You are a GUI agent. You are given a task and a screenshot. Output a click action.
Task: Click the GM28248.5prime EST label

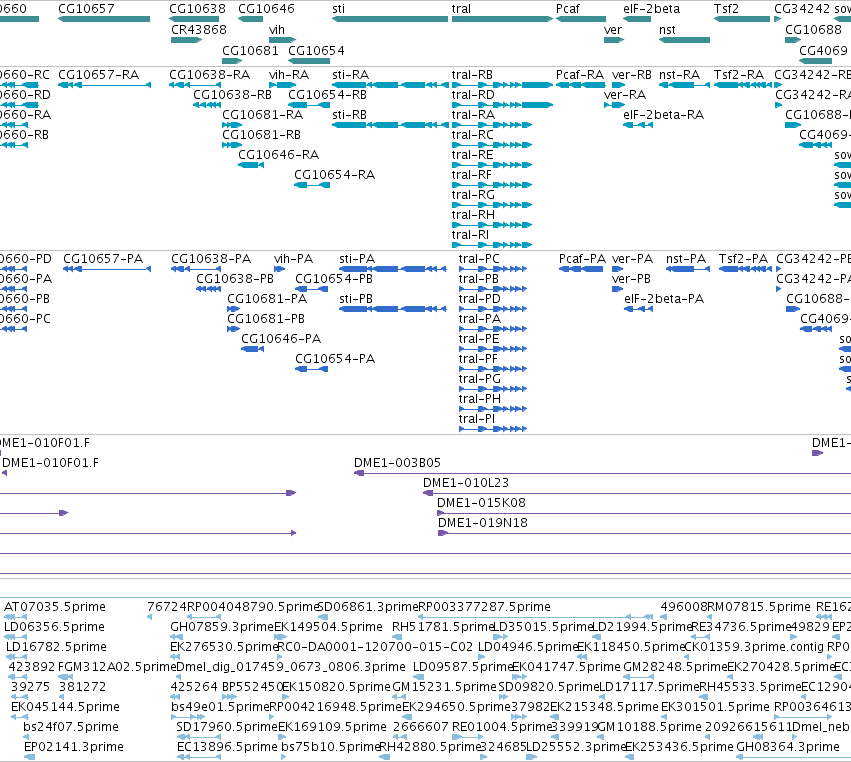coord(675,666)
